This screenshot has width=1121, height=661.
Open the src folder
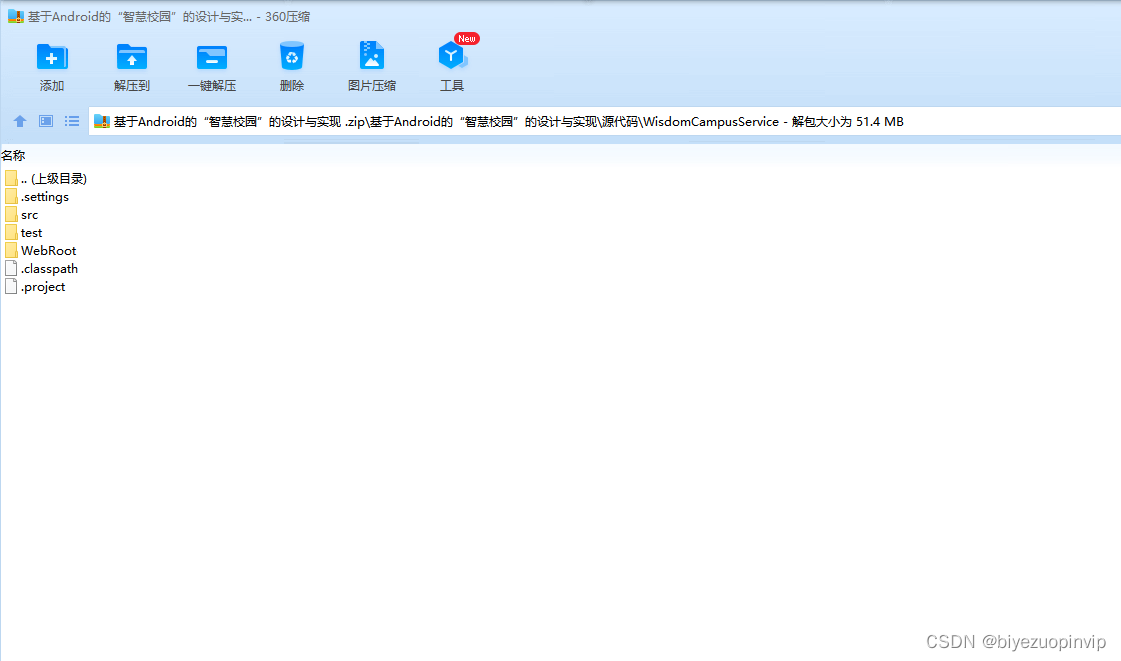coord(29,214)
